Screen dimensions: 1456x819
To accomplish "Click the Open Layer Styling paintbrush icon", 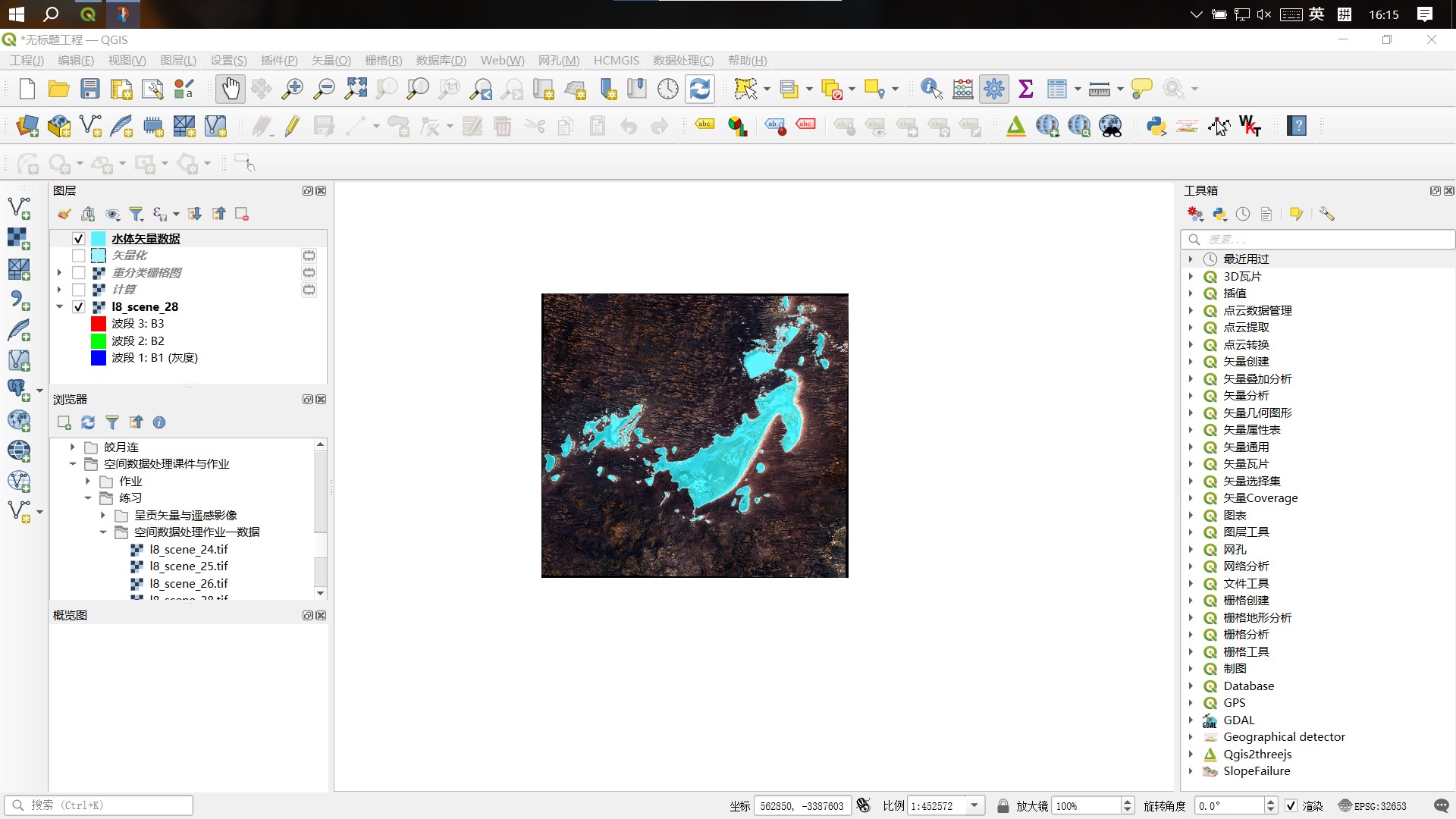I will (64, 214).
